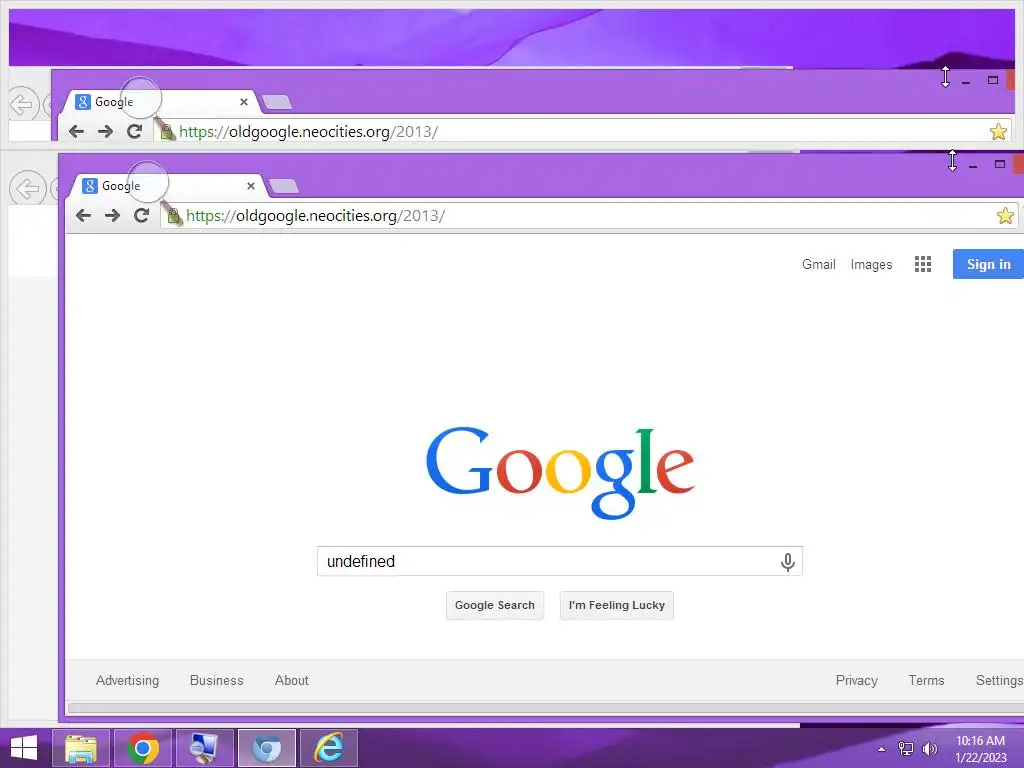The height and width of the screenshot is (768, 1024).
Task: Close Google tab in front window
Action: [x=251, y=186]
